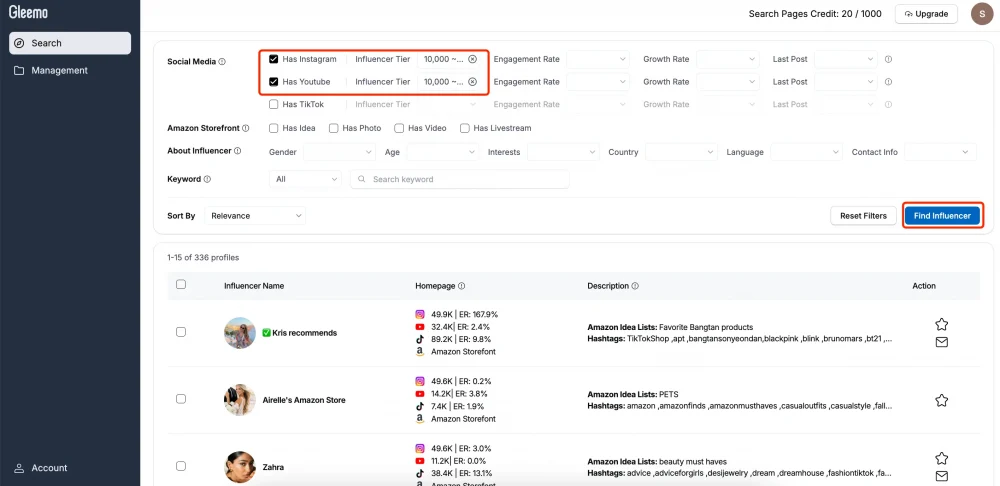Viewport: 1000px width, 486px height.
Task: Click info icon beside Instagram Last Post
Action: (888, 59)
